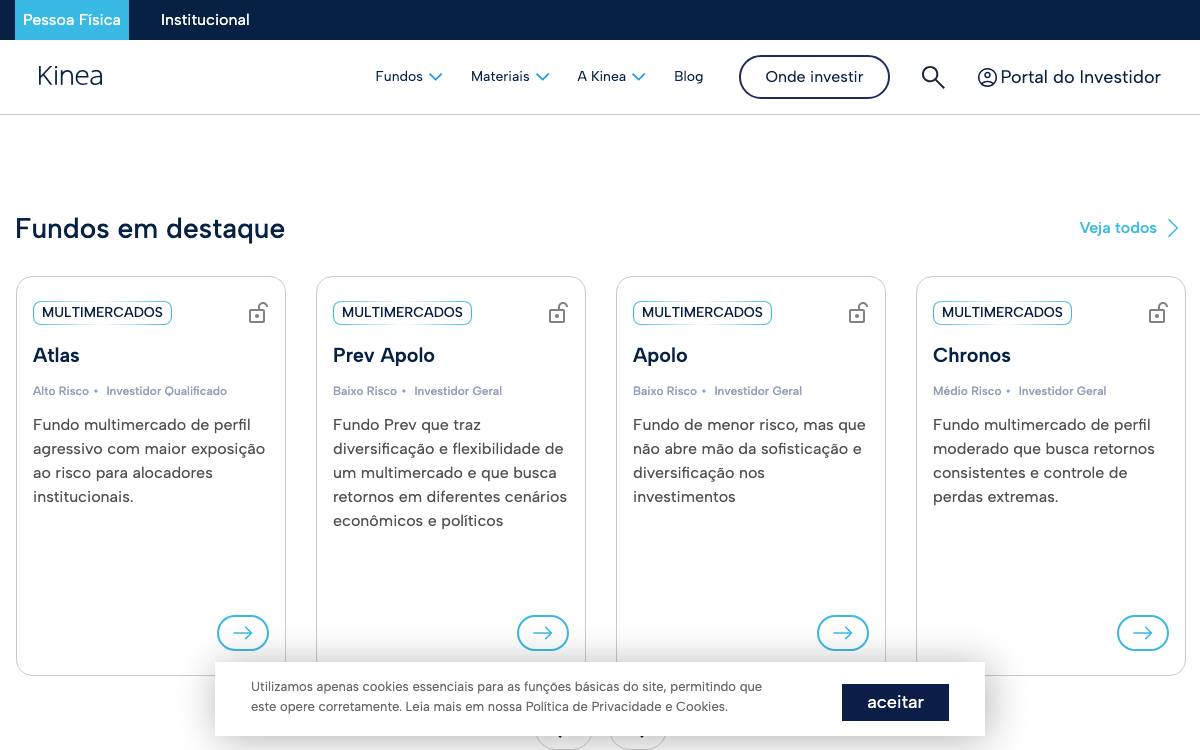The height and width of the screenshot is (750, 1200).
Task: Click Baixo Risco label on Apolo card
Action: coord(665,391)
